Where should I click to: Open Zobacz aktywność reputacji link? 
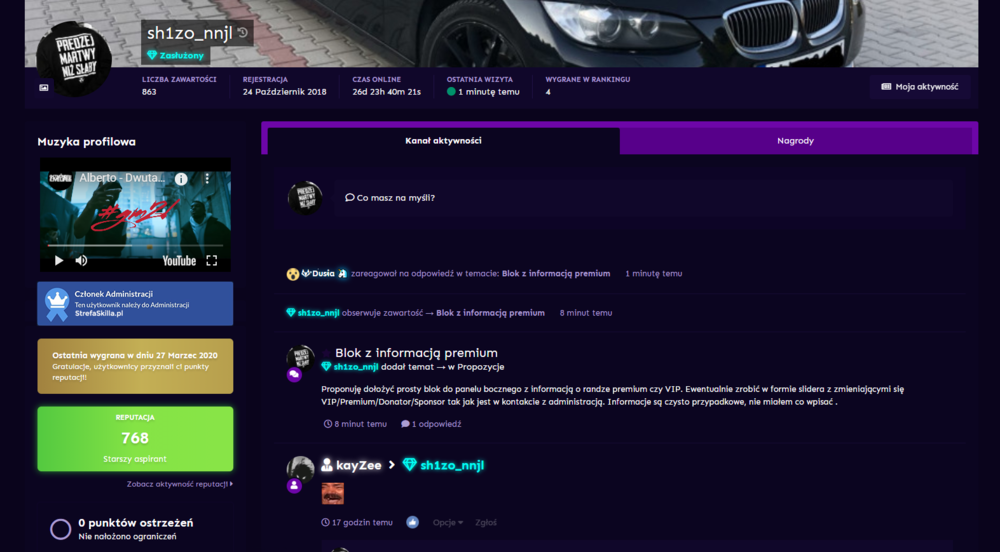pyautogui.click(x=180, y=484)
